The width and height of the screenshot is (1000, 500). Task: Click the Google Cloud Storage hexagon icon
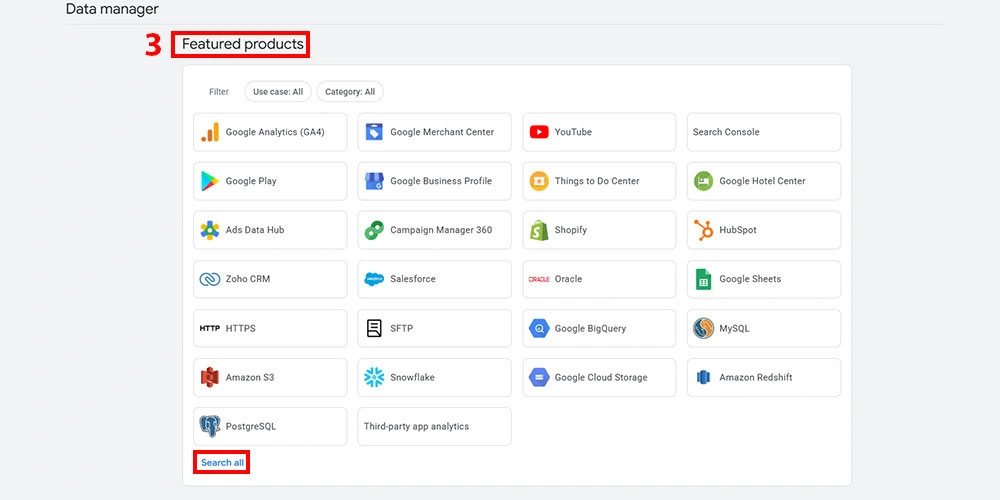coord(539,378)
